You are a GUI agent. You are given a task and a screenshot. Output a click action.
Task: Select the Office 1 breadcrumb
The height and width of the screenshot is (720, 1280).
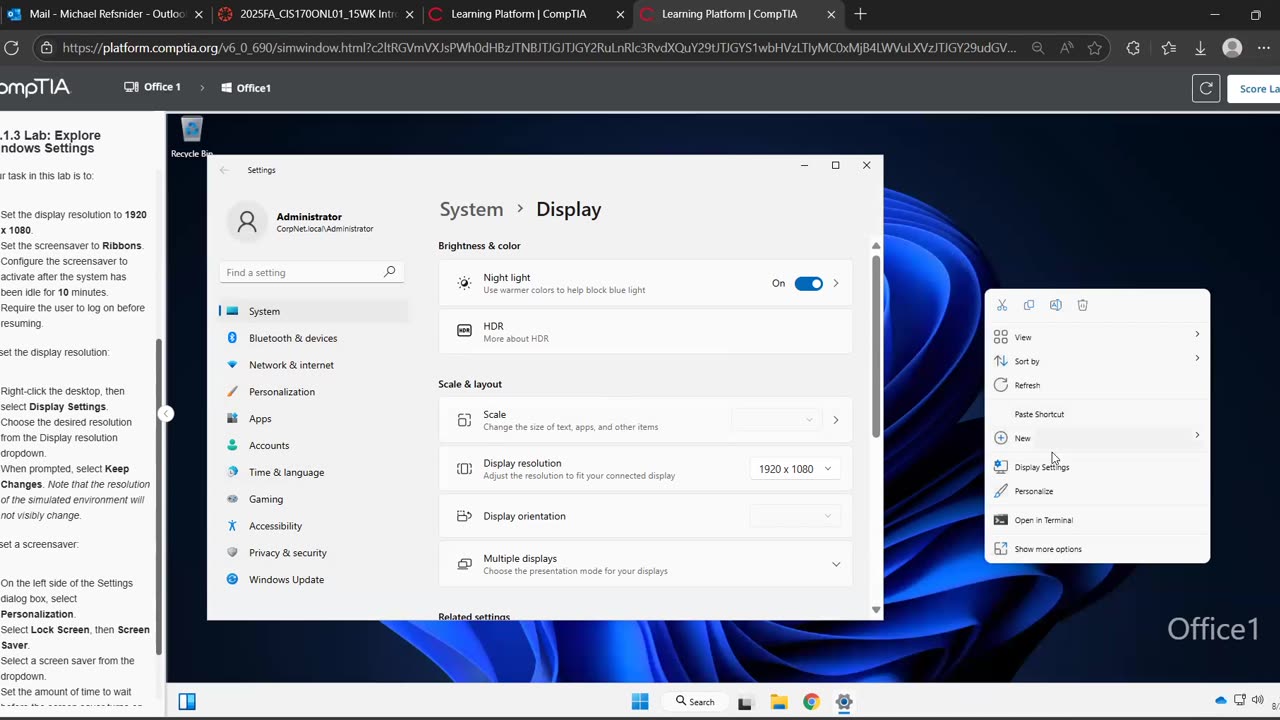pos(152,87)
